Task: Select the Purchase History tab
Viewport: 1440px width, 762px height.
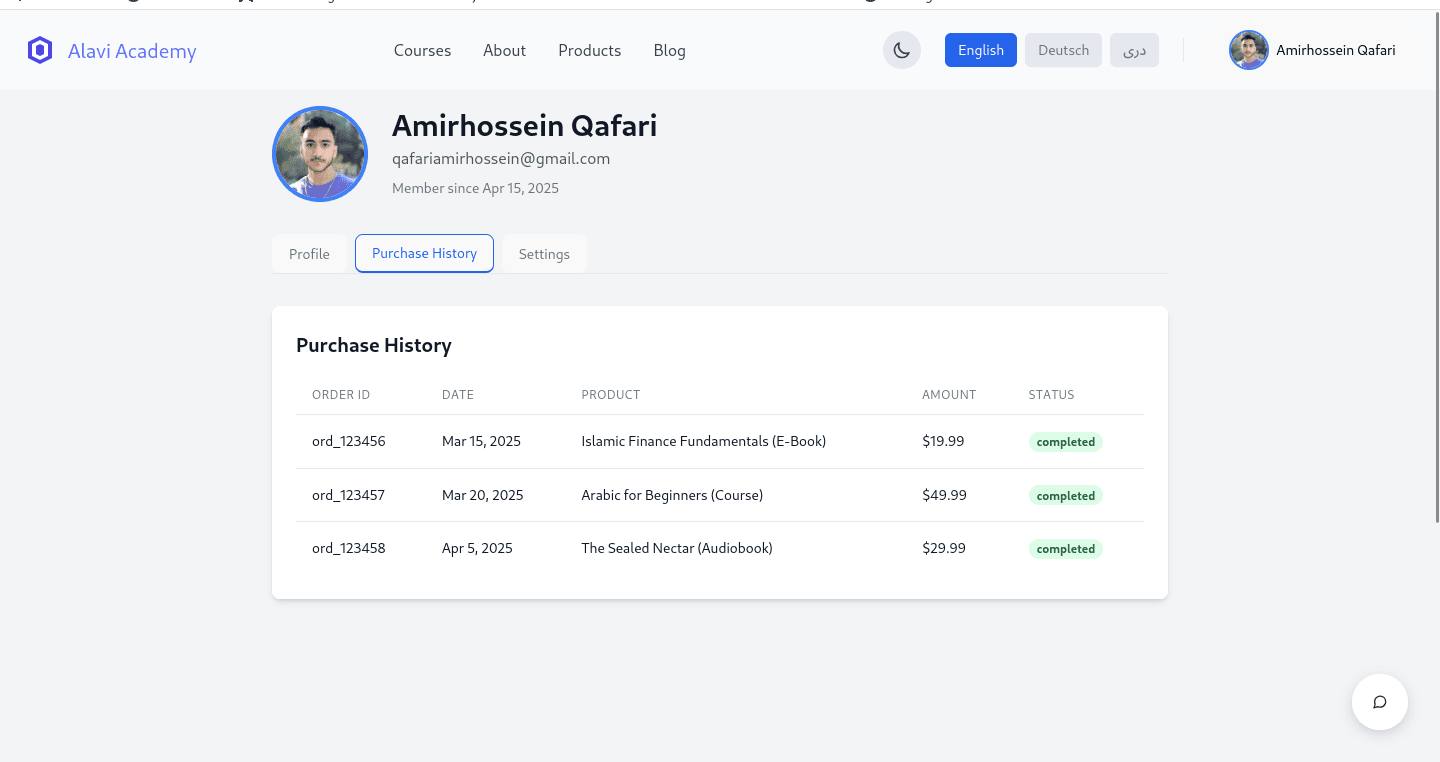Action: 424,253
